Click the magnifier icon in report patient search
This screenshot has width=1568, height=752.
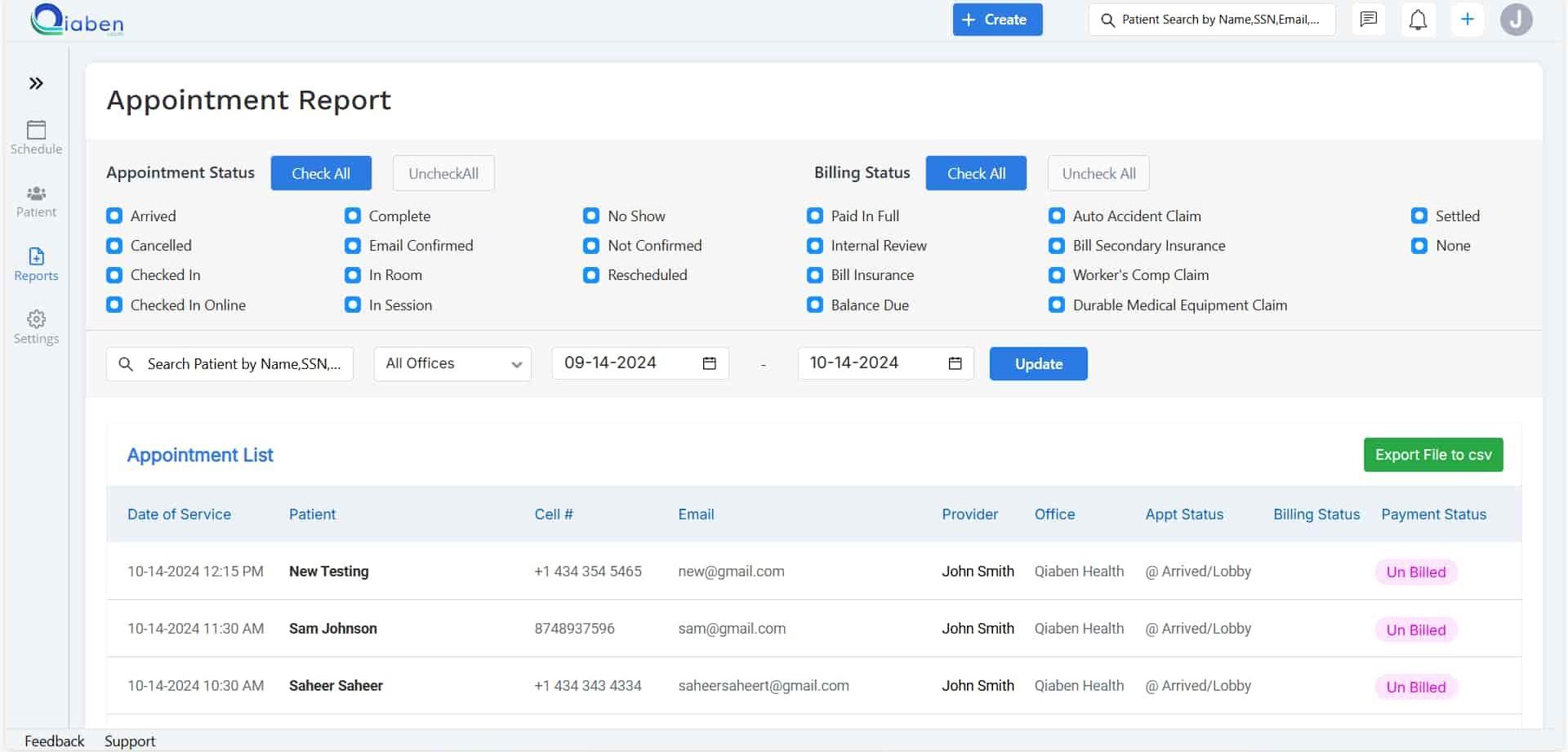pyautogui.click(x=126, y=364)
